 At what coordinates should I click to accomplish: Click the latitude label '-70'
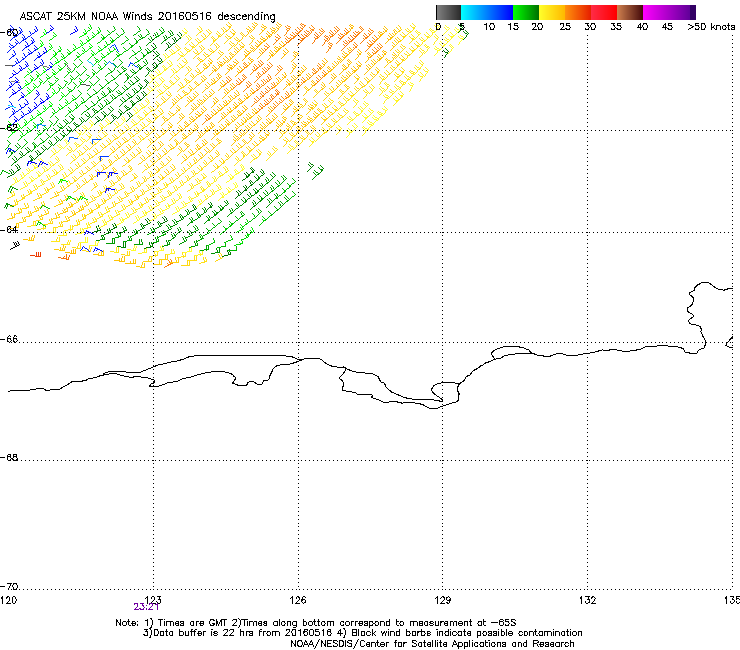tap(9, 586)
